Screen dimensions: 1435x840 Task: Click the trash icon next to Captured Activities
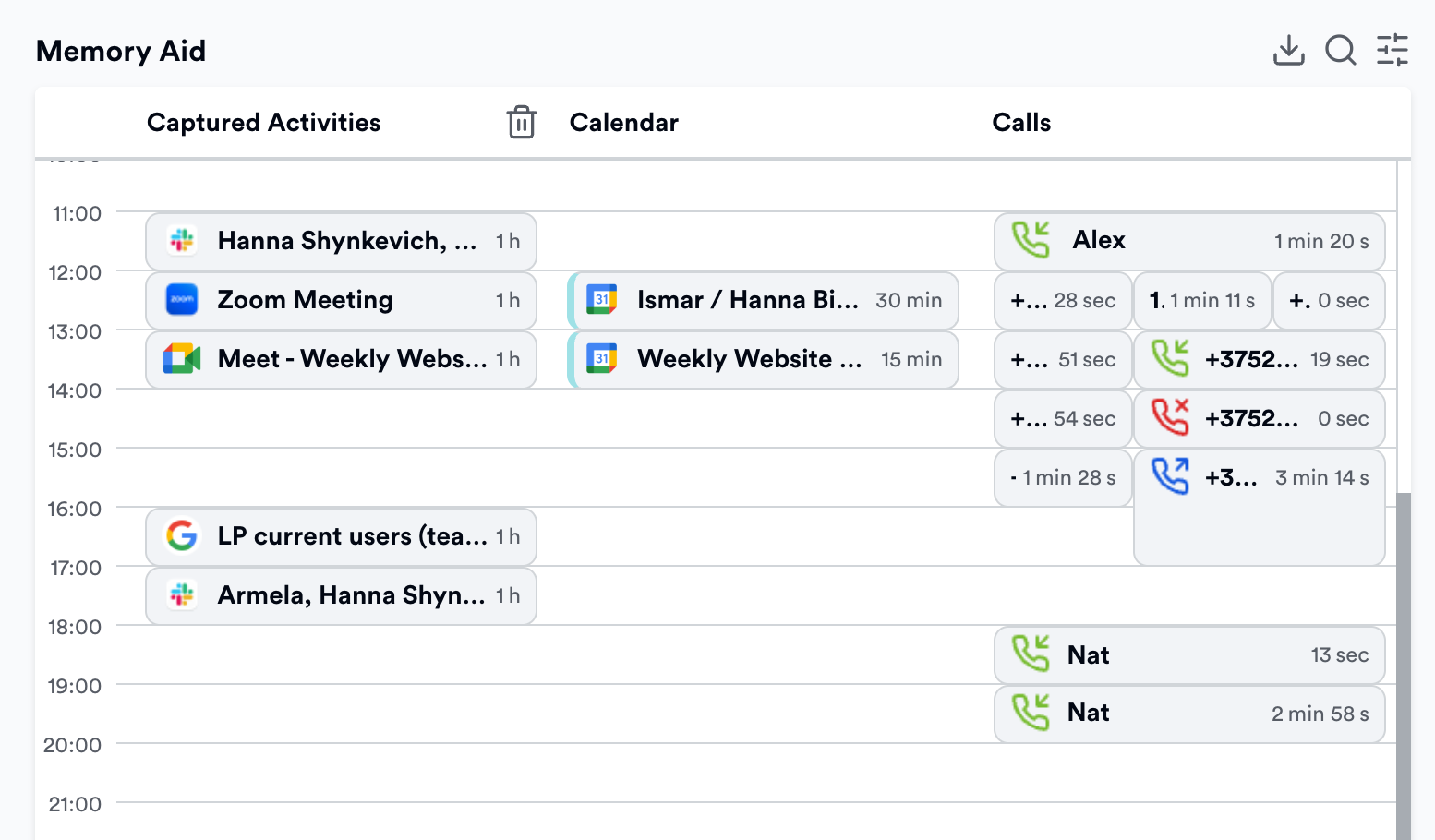tap(522, 122)
